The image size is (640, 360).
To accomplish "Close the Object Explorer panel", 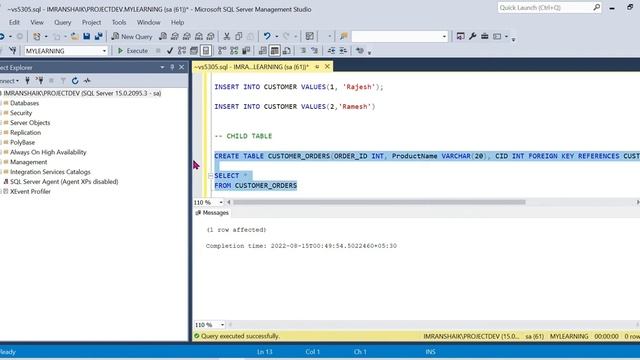I will [182, 67].
